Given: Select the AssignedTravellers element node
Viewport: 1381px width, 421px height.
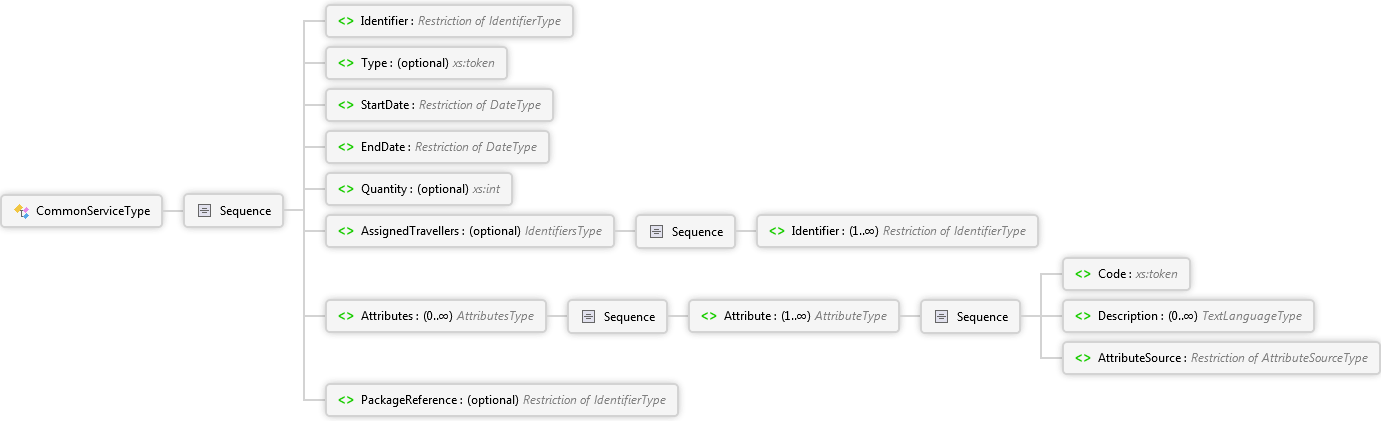Looking at the screenshot, I should 469,232.
